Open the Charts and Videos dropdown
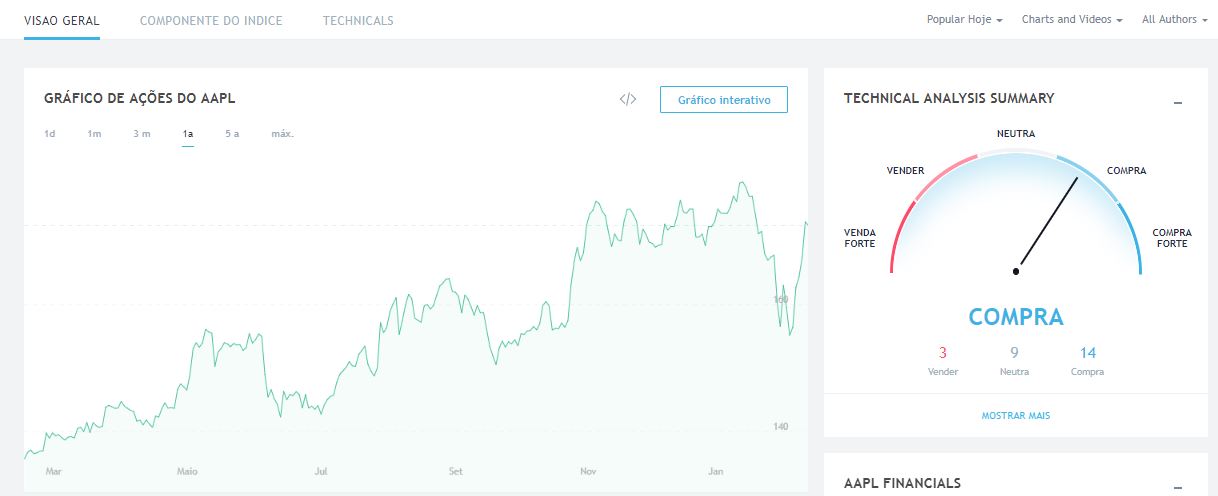Screen dimensions: 1218x496 tap(1072, 19)
